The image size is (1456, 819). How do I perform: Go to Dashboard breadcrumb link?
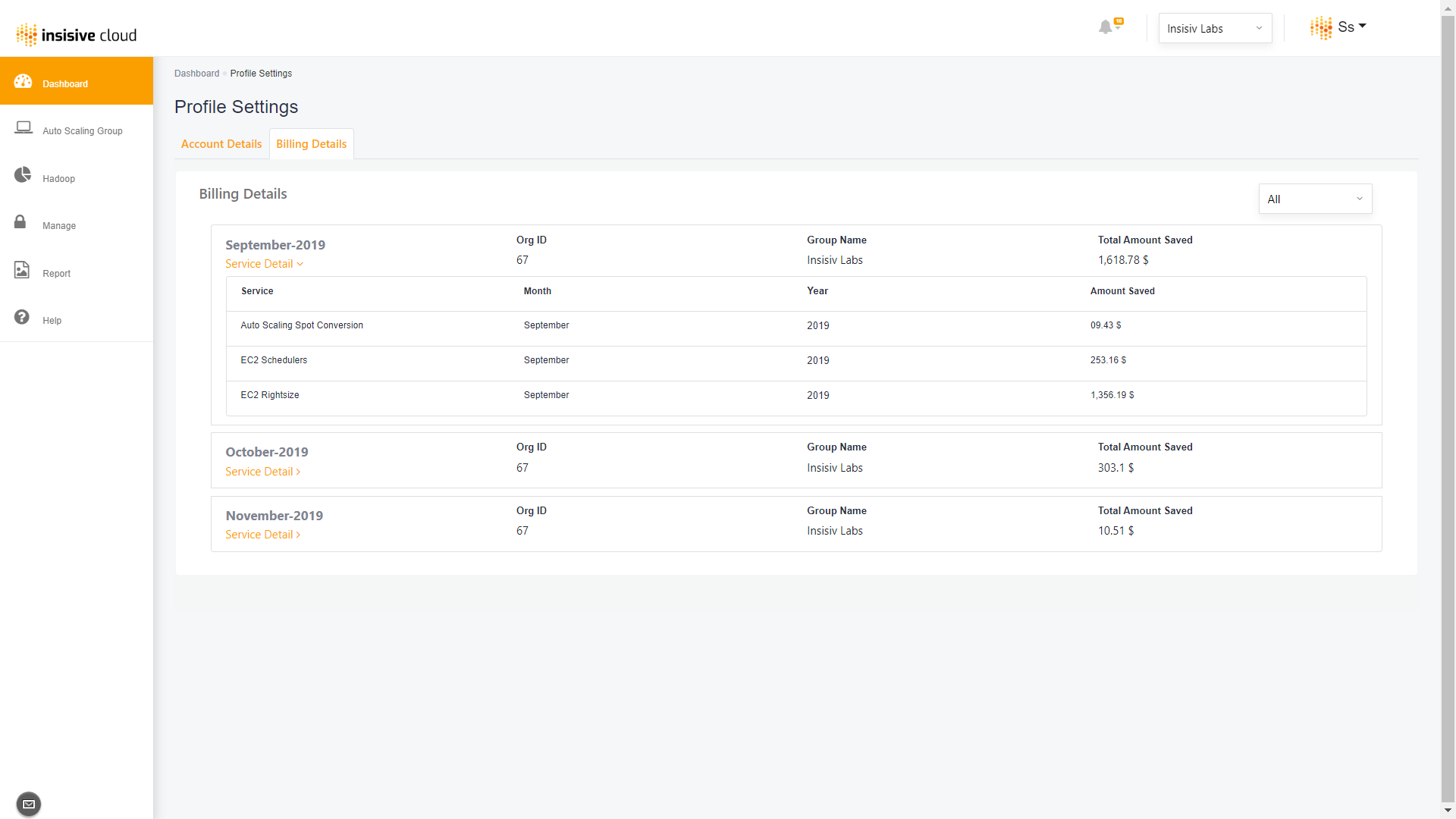point(196,74)
